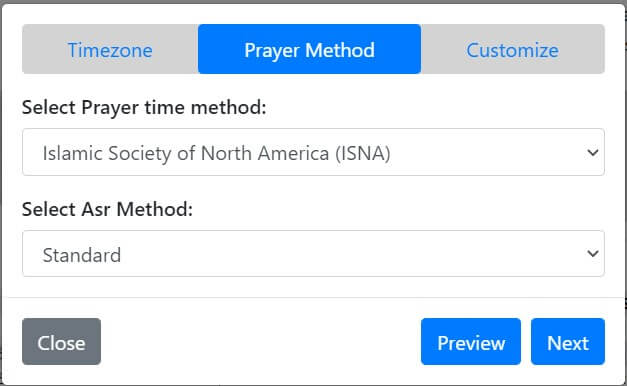Hit the blue Preview button
The height and width of the screenshot is (386, 627).
[471, 342]
